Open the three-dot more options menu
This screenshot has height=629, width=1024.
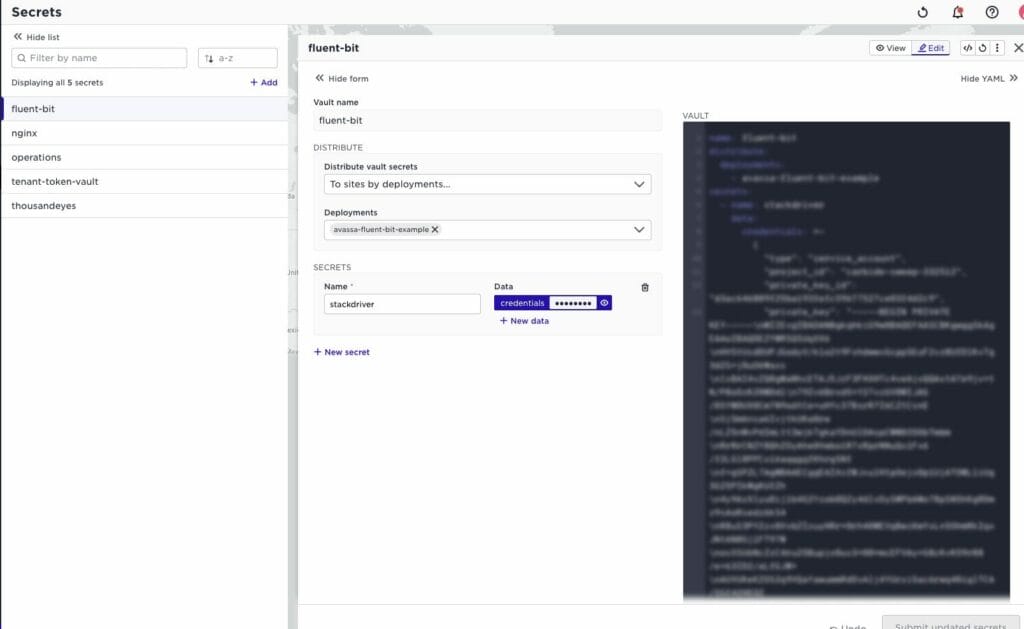[x=996, y=48]
